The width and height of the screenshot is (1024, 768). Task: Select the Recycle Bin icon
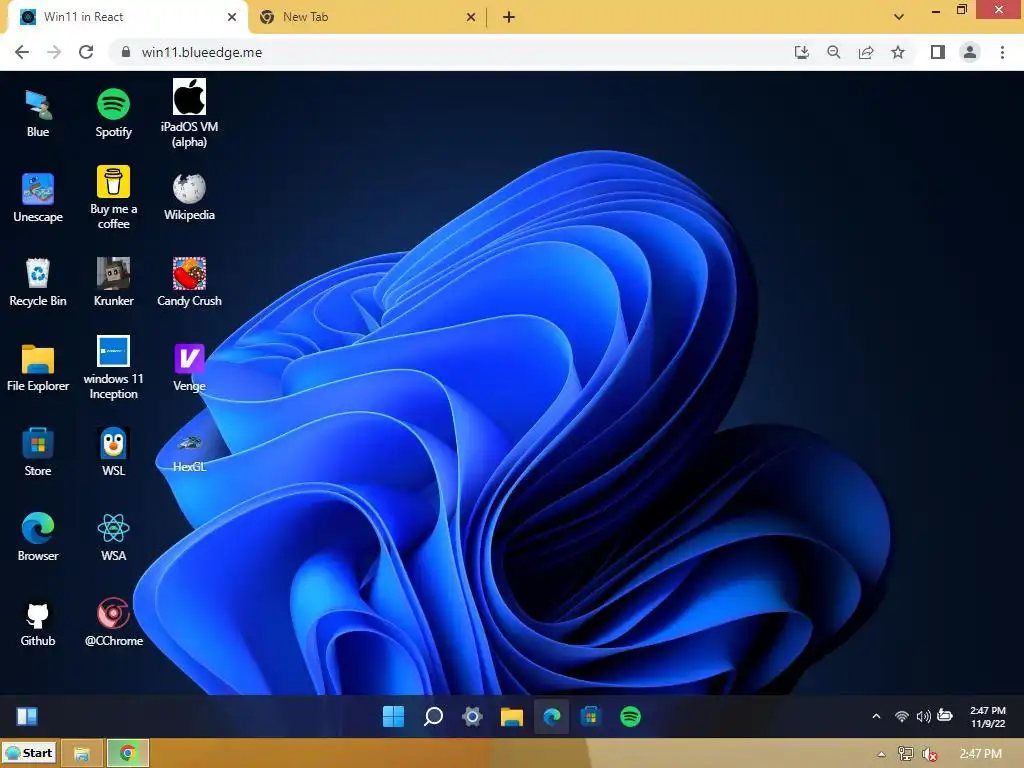pyautogui.click(x=38, y=282)
